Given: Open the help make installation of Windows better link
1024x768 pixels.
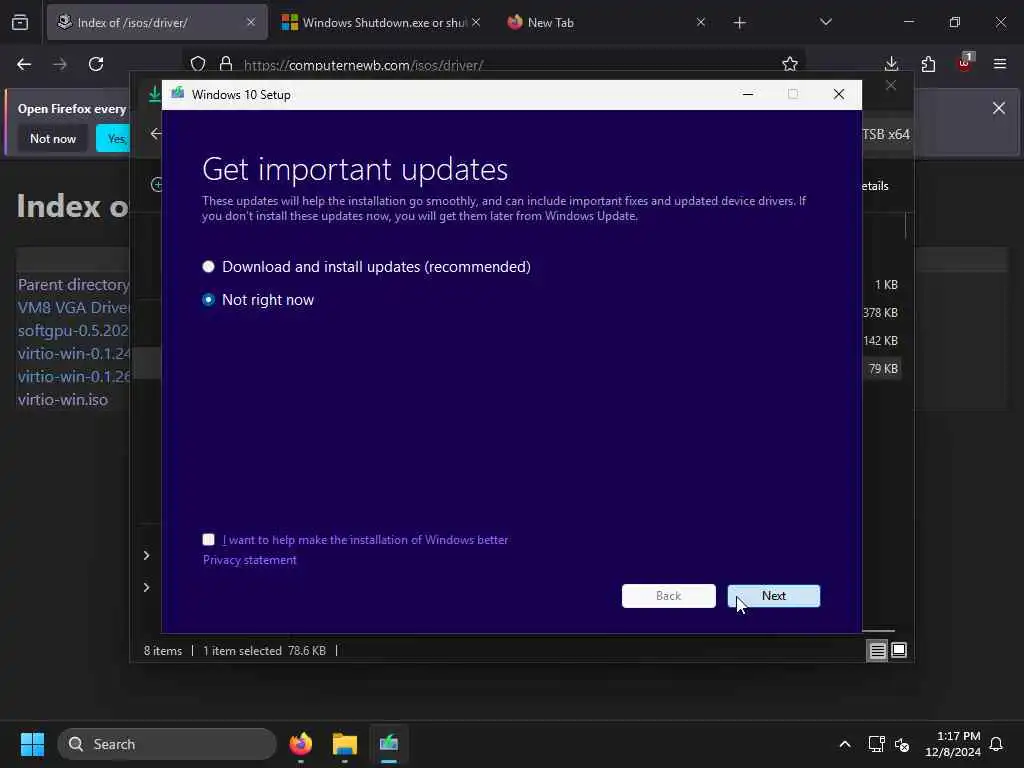Looking at the screenshot, I should click(x=365, y=540).
